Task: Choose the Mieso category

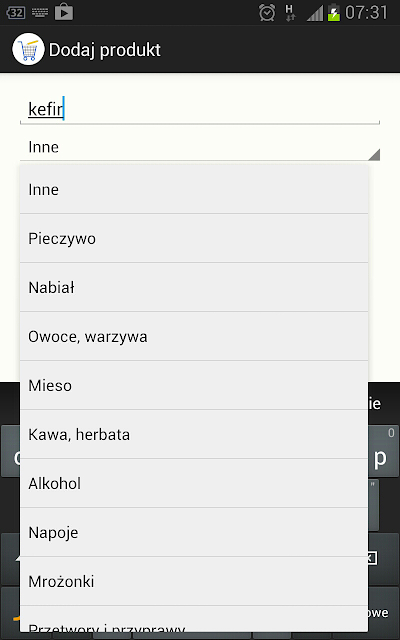Action: click(194, 385)
